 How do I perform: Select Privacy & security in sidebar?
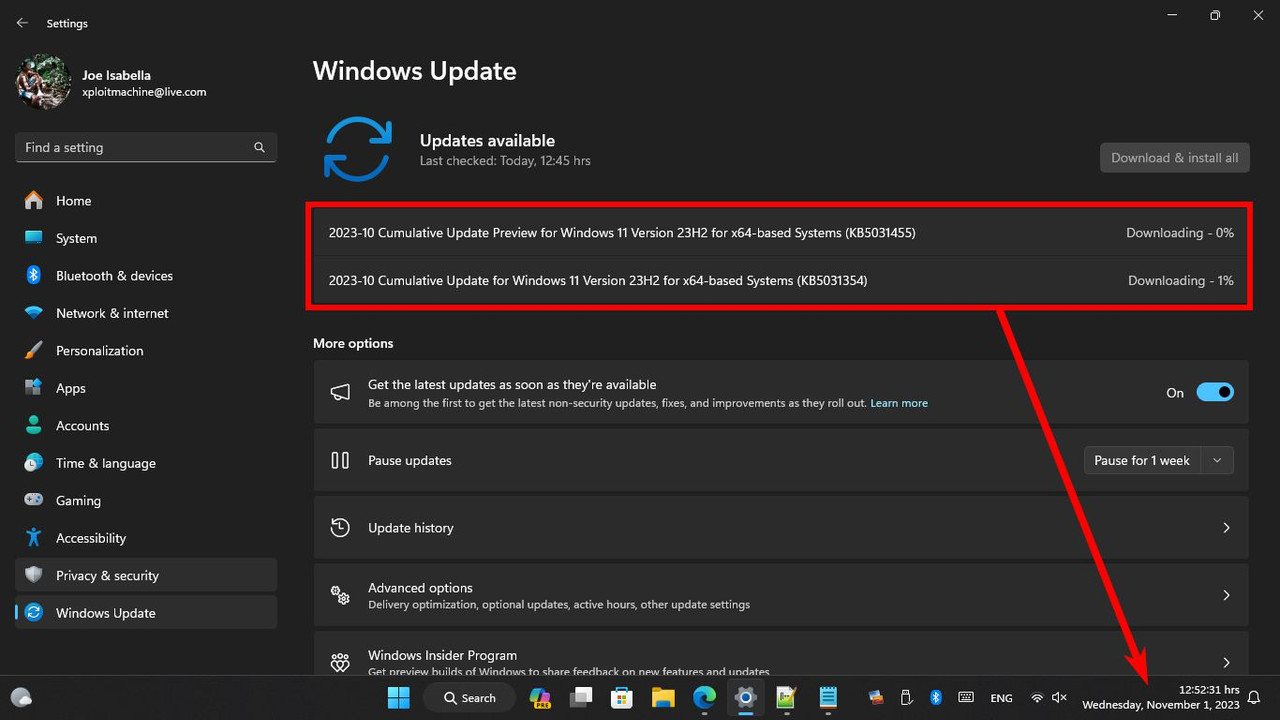pos(146,575)
